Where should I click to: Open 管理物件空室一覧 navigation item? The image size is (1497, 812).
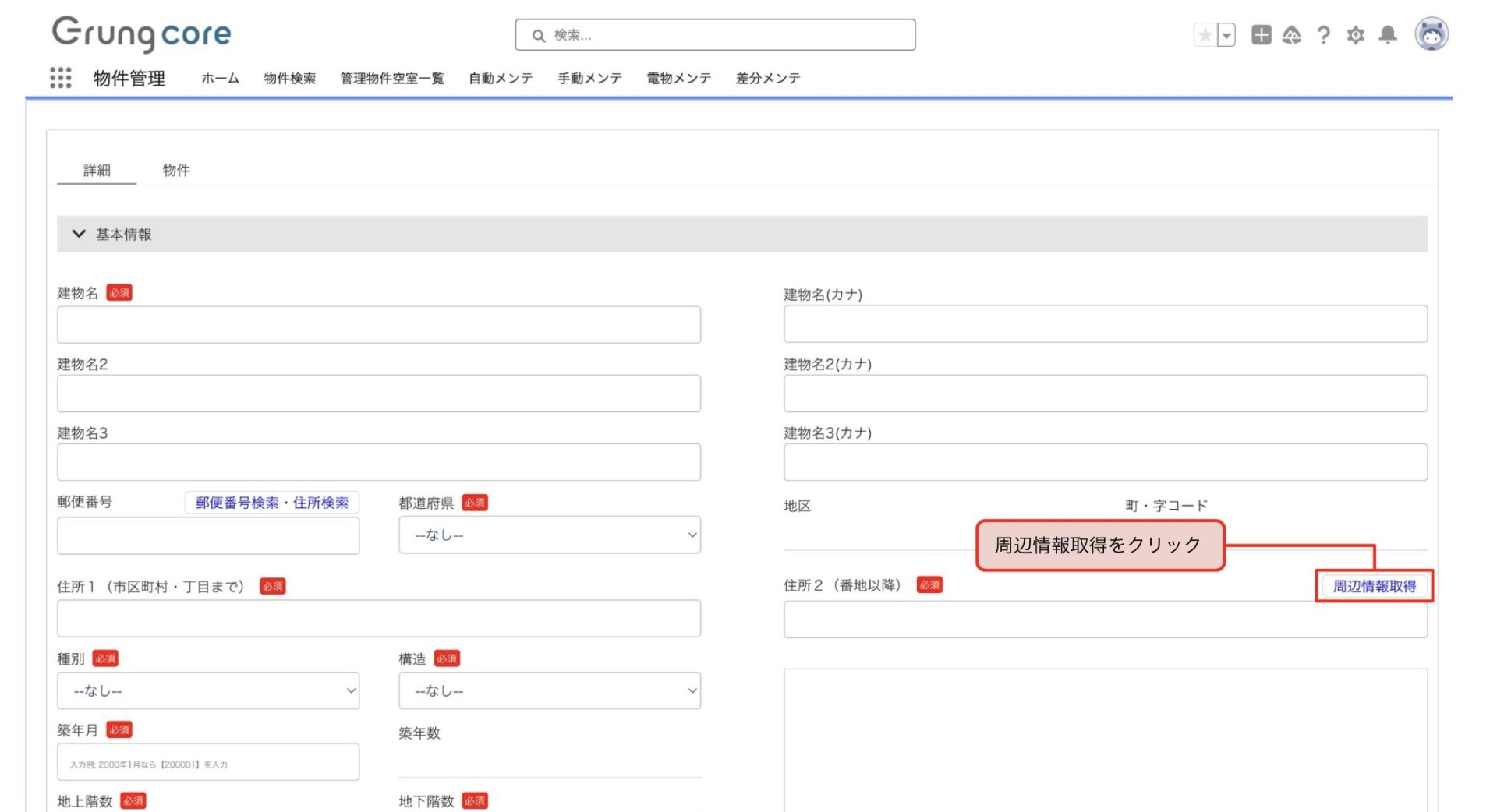pyautogui.click(x=391, y=78)
